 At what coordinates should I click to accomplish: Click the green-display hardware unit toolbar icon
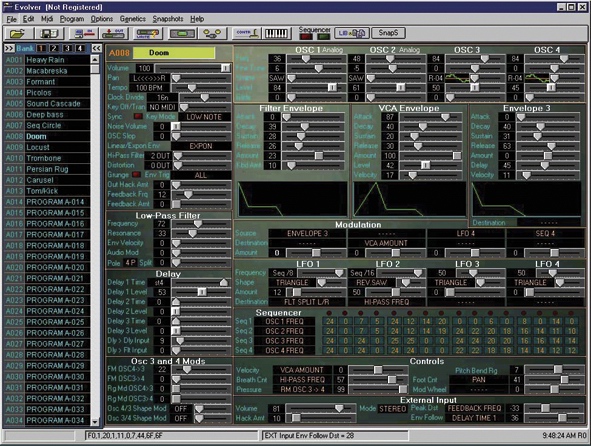[182, 34]
